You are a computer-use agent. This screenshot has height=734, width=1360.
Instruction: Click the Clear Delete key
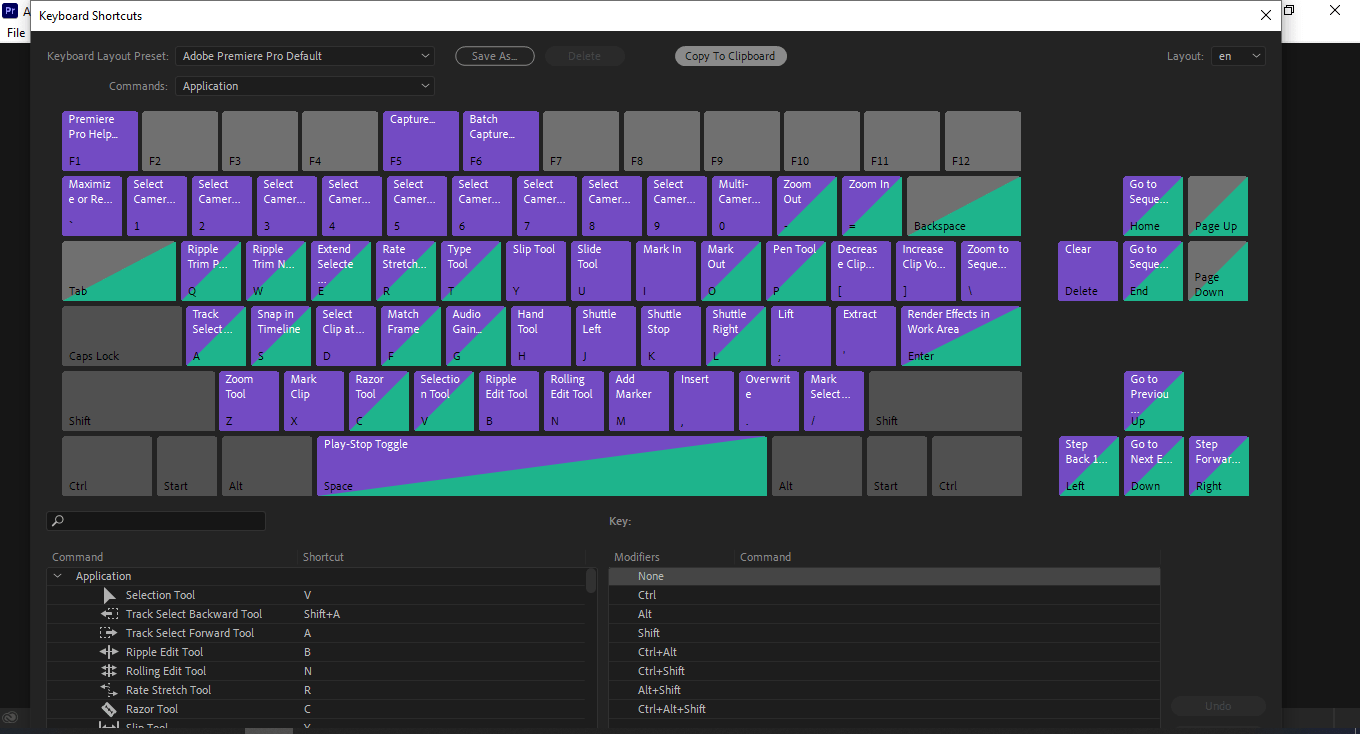[1088, 271]
